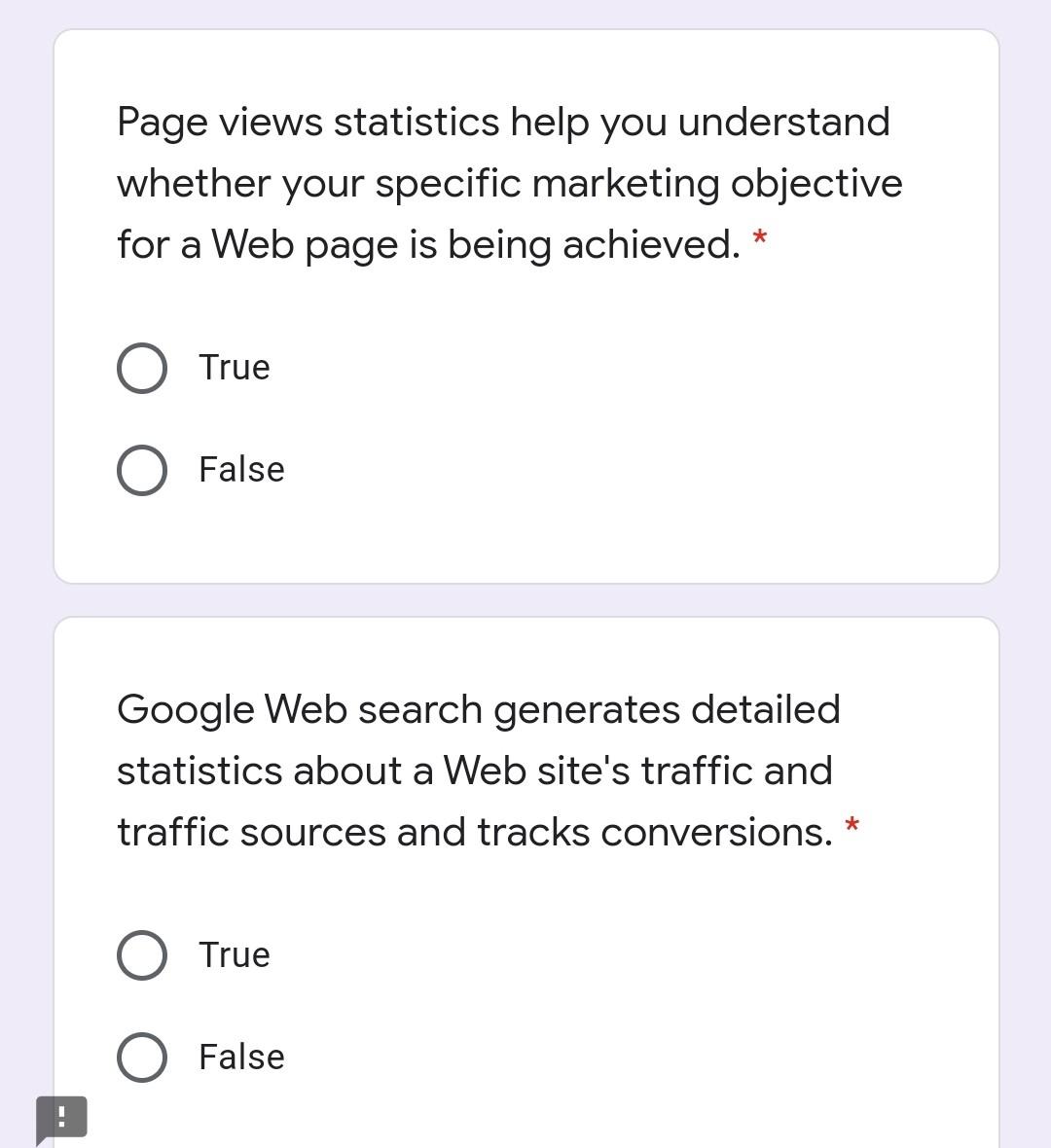Select False for the page views statistics question

pyautogui.click(x=142, y=470)
